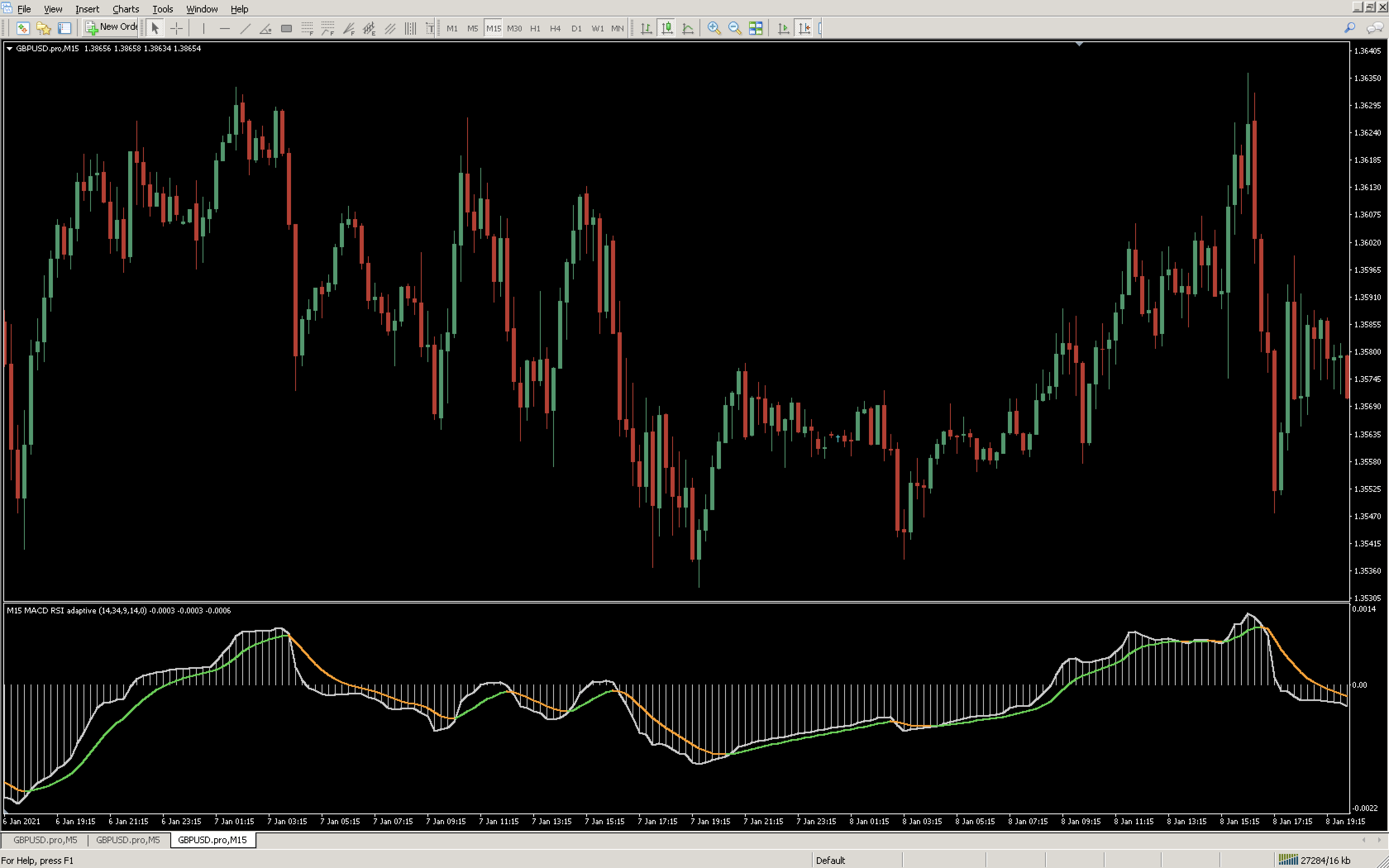Select the Crosshair tool
Image resolution: width=1389 pixels, height=868 pixels.
coord(176,28)
